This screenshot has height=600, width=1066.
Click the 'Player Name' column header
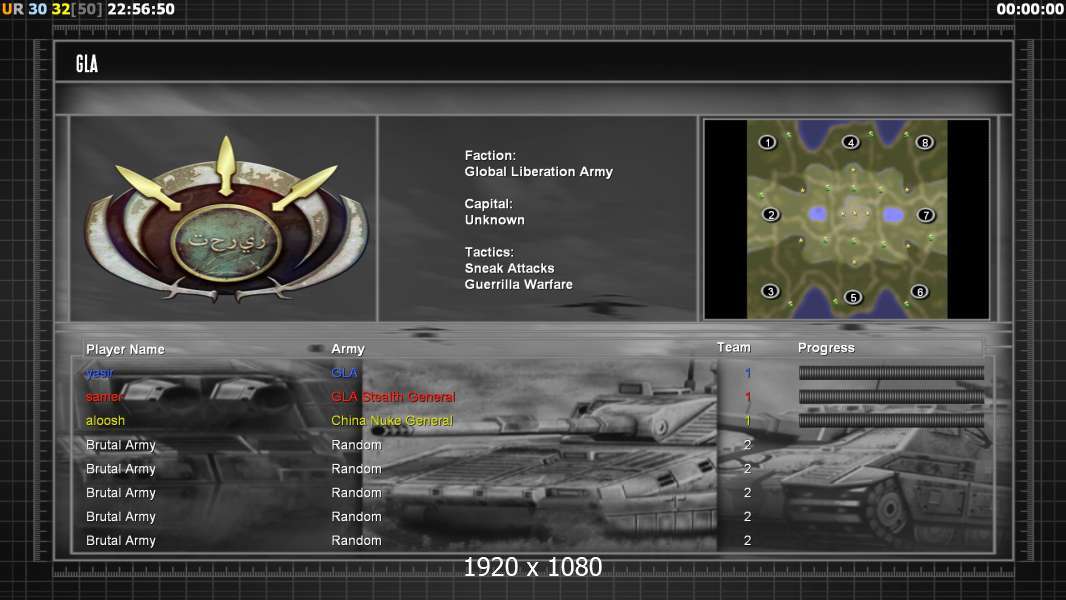pos(125,349)
